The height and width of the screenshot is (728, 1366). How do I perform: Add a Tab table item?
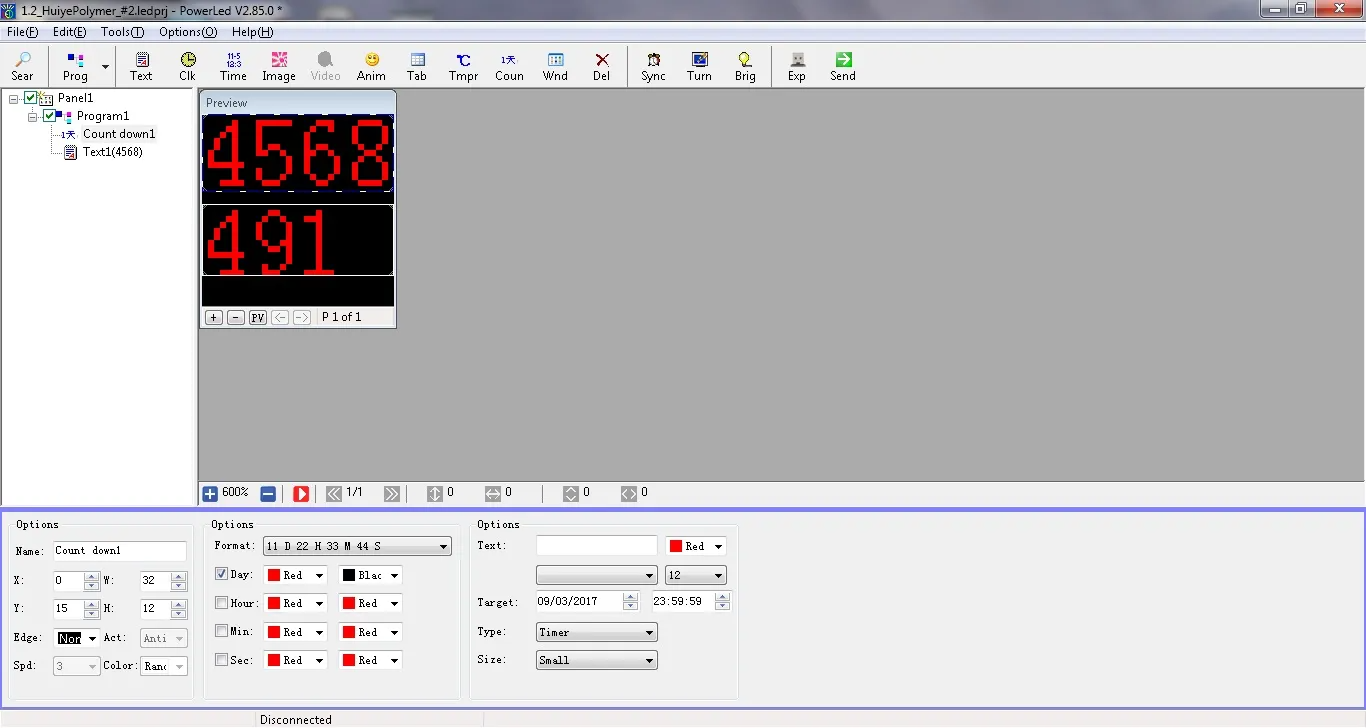click(x=417, y=66)
